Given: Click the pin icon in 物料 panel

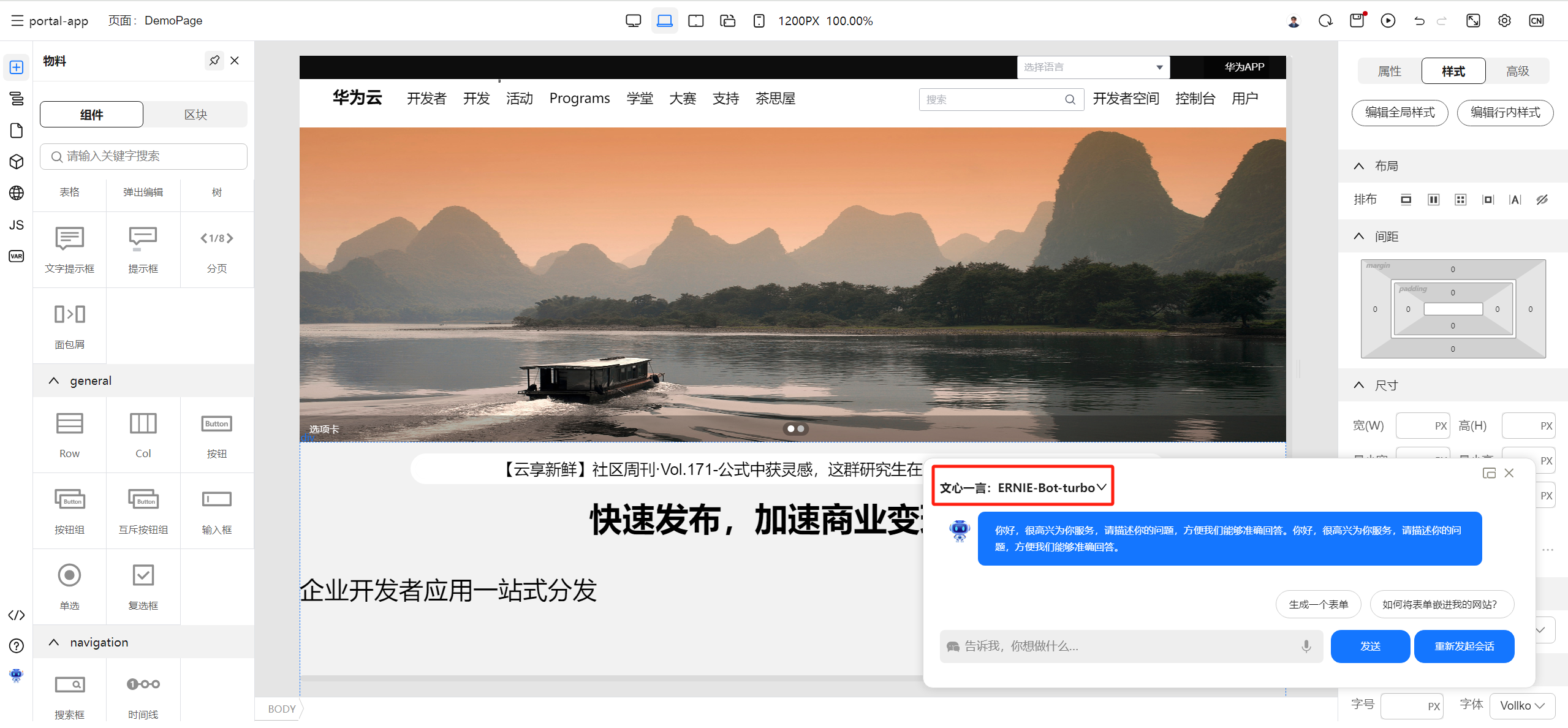Looking at the screenshot, I should pos(214,61).
